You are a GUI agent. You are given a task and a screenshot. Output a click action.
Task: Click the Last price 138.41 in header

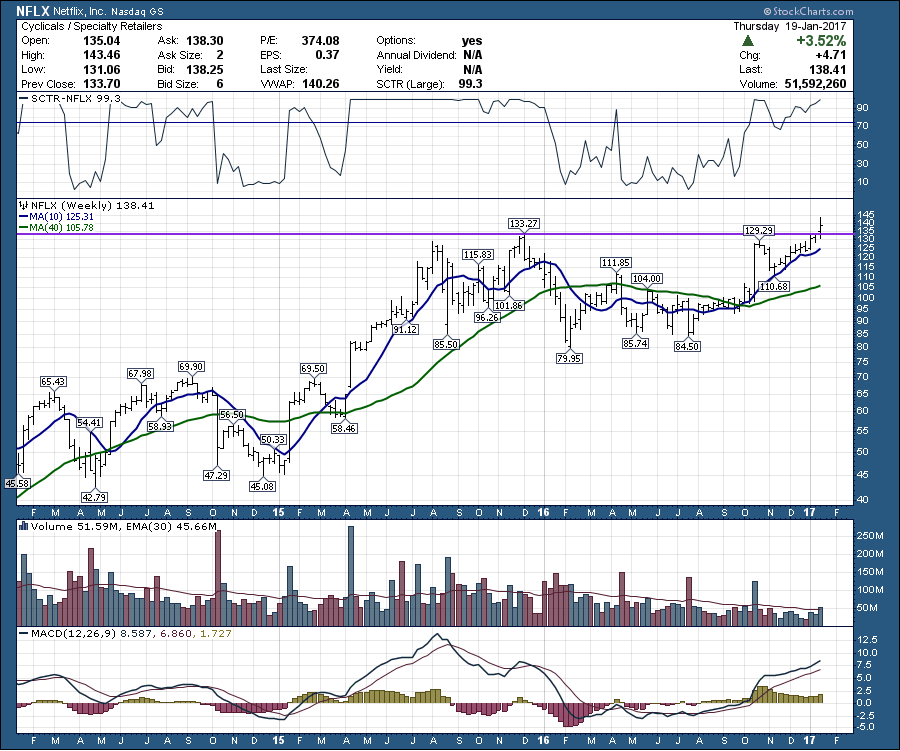(827, 69)
